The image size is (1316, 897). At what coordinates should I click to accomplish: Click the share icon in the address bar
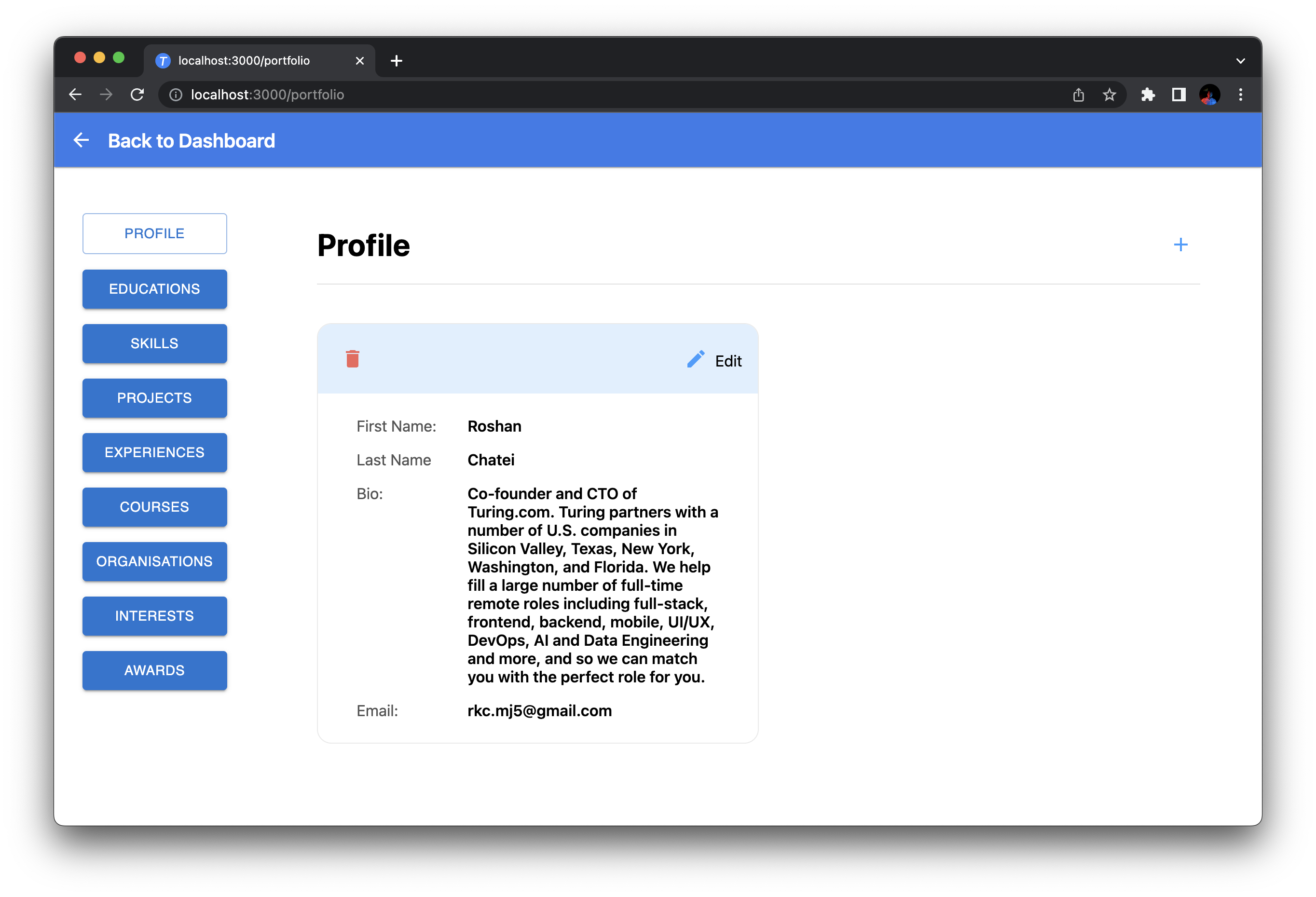1078,95
